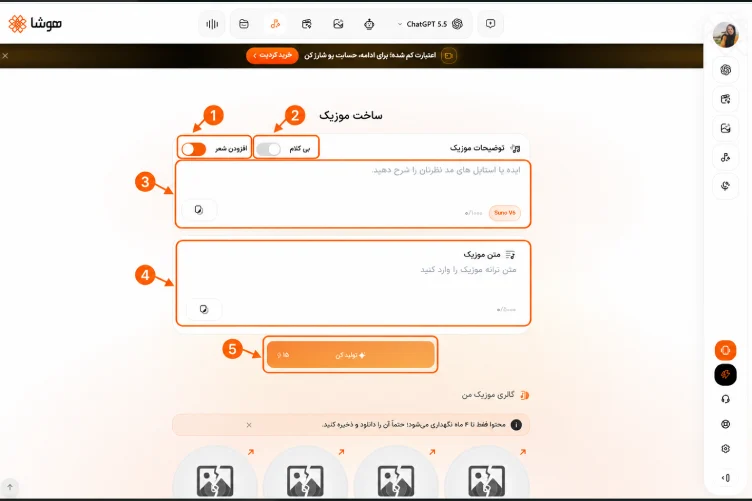Click the headset icon in sidebar
752x501 pixels.
click(x=725, y=399)
